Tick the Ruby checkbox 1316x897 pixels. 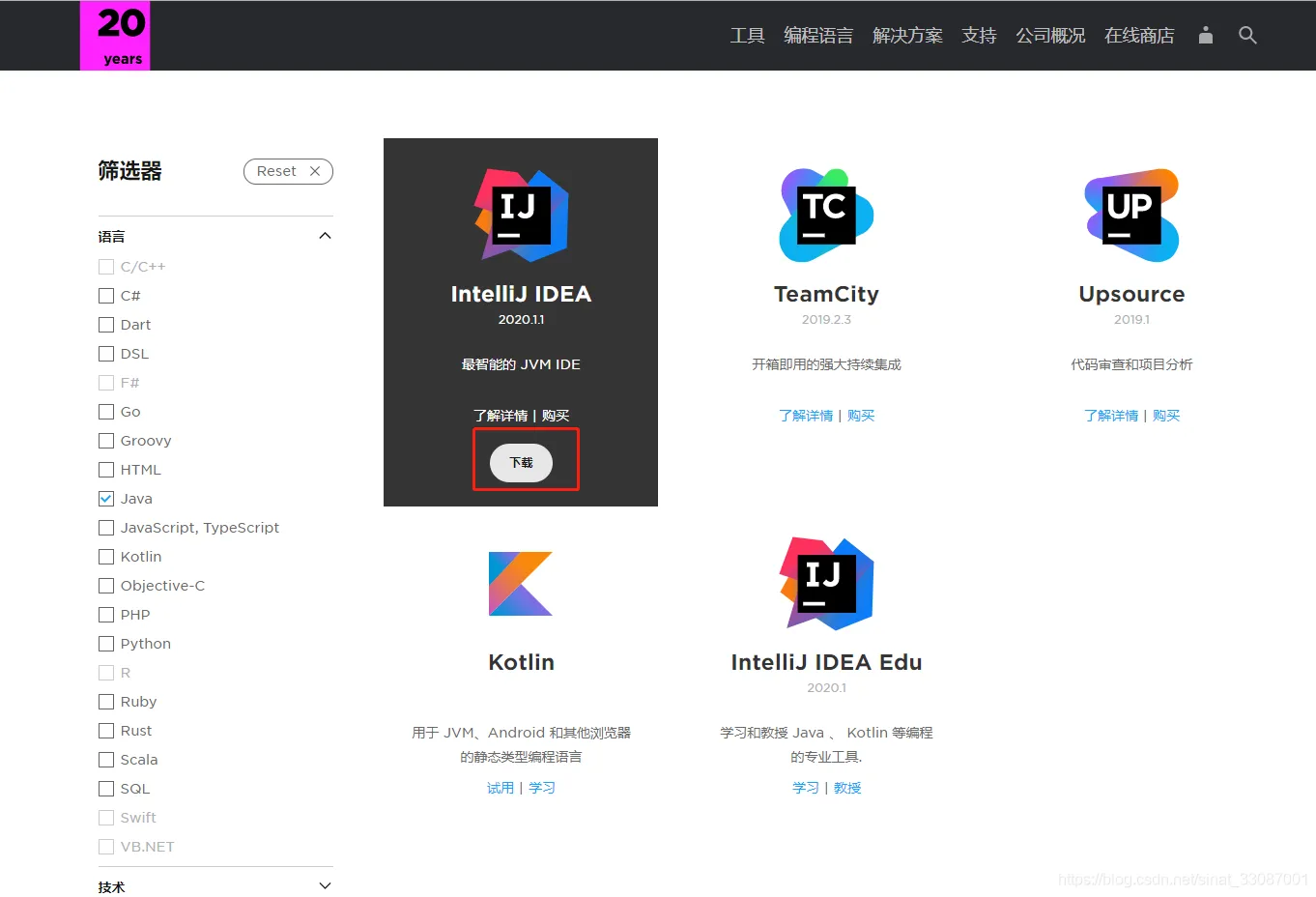(106, 702)
